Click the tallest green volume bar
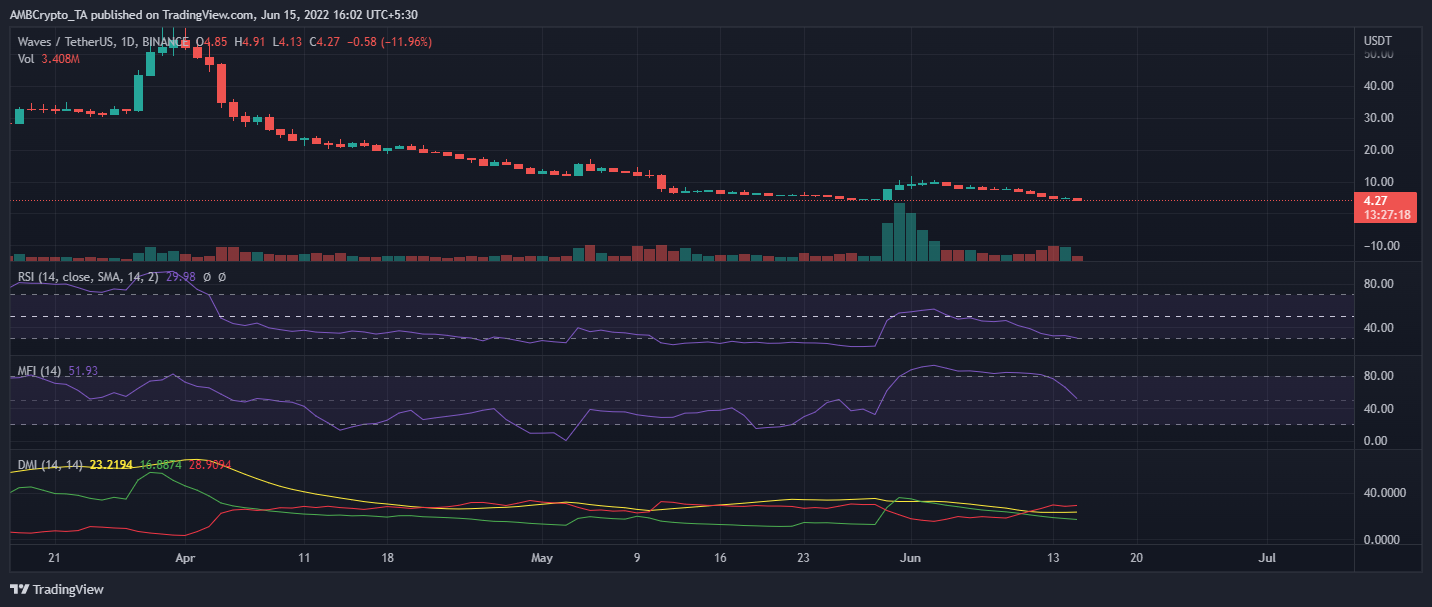Image resolution: width=1432 pixels, height=607 pixels. pyautogui.click(x=899, y=232)
